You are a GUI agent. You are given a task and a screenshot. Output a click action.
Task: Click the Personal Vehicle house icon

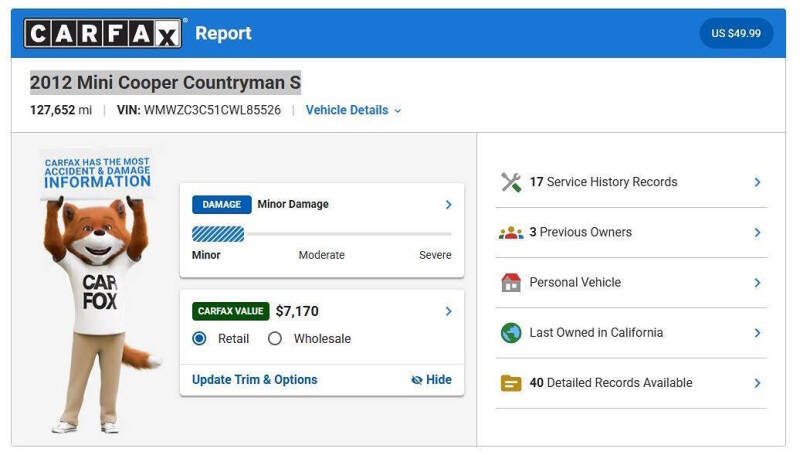(x=511, y=283)
